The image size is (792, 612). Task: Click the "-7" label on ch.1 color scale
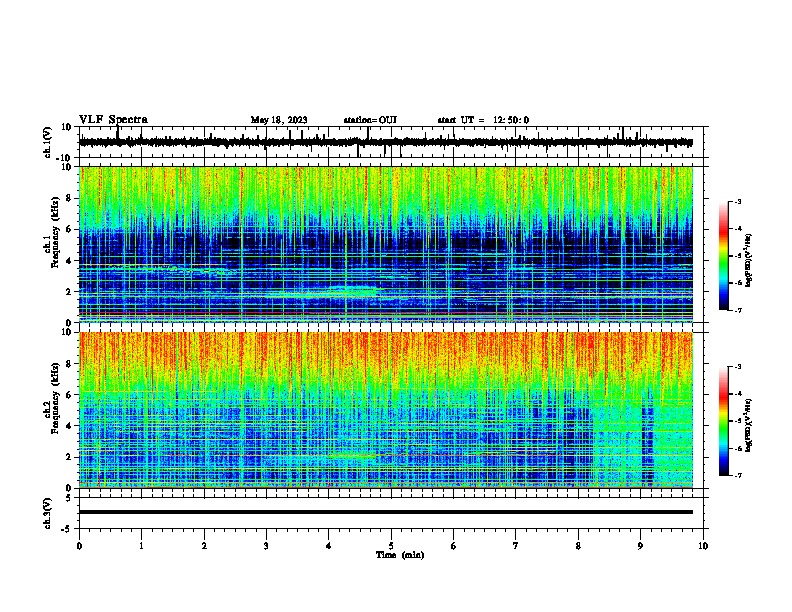coord(737,310)
